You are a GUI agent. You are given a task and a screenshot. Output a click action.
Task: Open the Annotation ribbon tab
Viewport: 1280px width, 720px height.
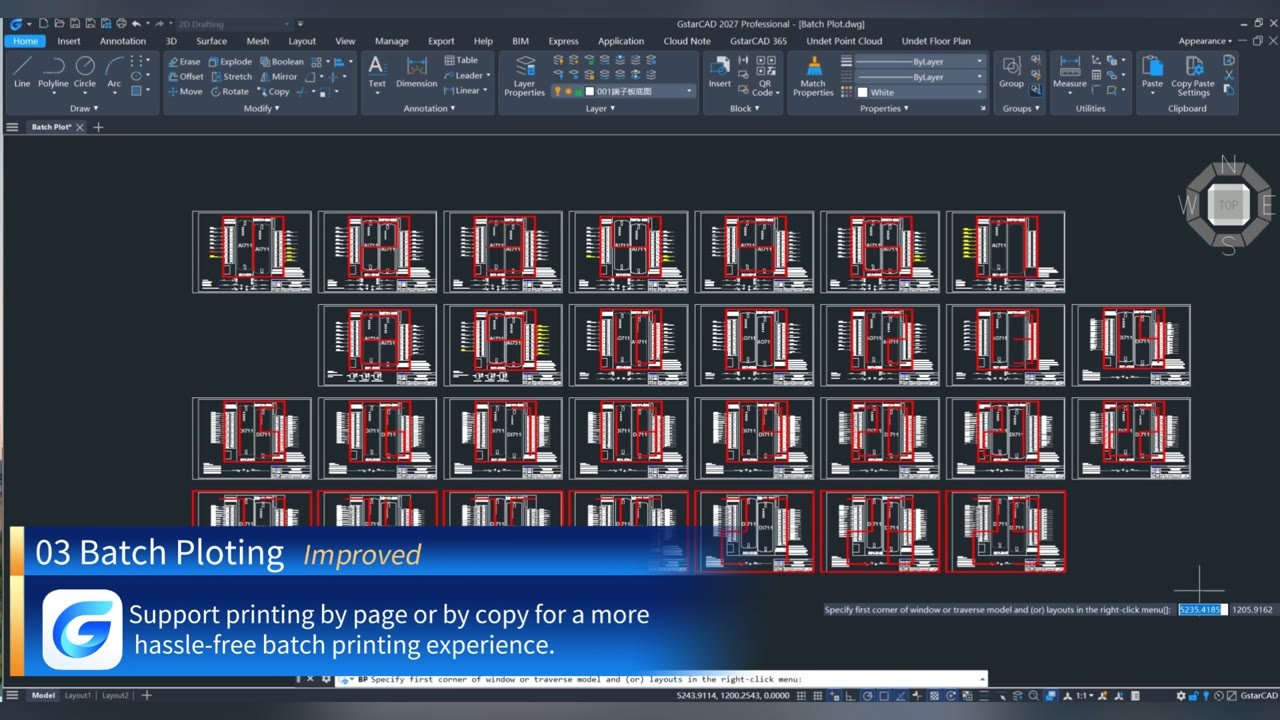click(x=122, y=41)
